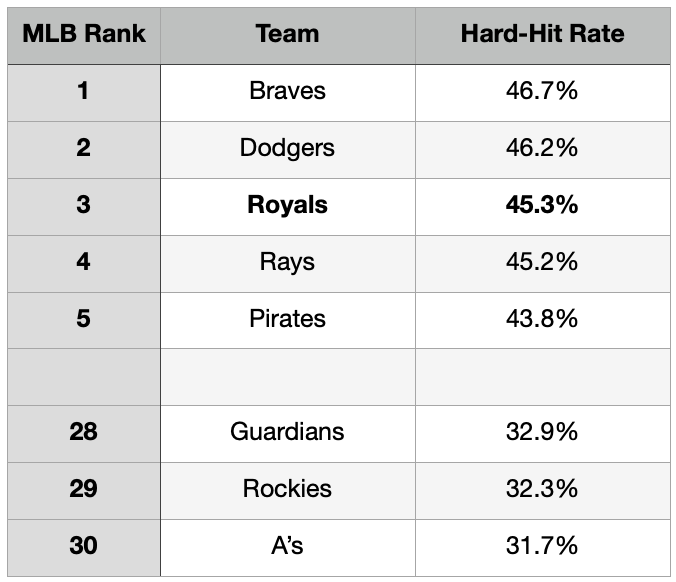Select the 31.7% rate cell
676x582 pixels.
(542, 546)
